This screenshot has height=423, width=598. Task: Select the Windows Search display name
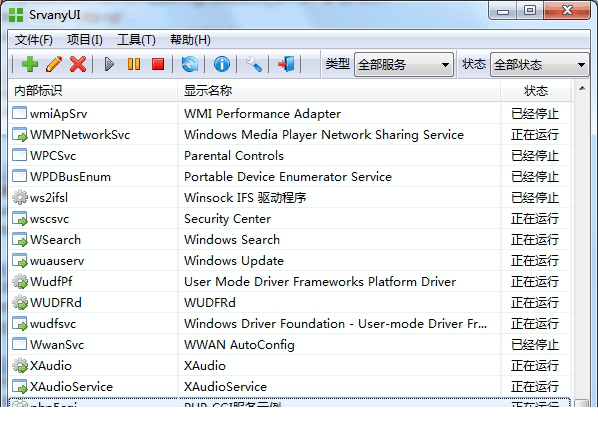coord(232,240)
